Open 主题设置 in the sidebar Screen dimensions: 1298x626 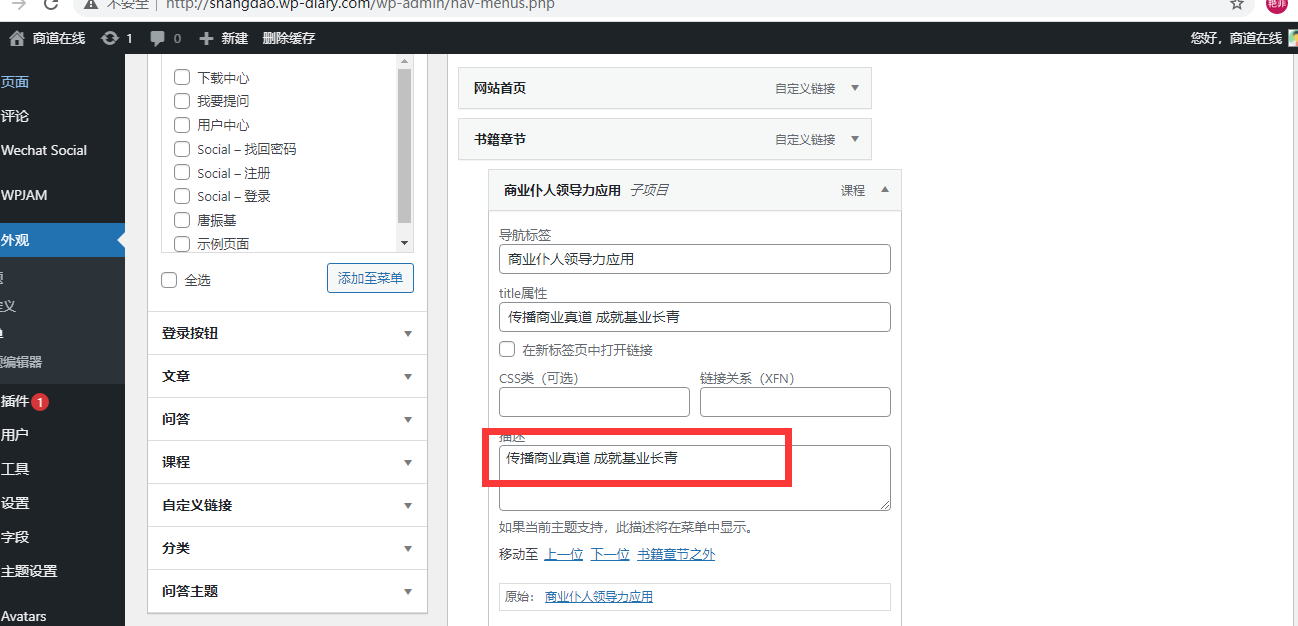point(29,571)
